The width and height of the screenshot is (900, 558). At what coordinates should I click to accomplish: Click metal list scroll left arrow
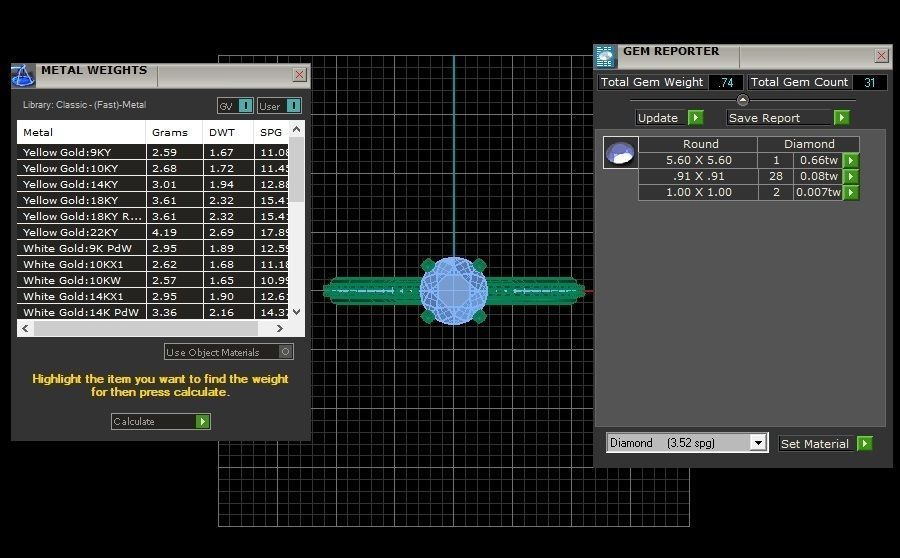pyautogui.click(x=25, y=328)
